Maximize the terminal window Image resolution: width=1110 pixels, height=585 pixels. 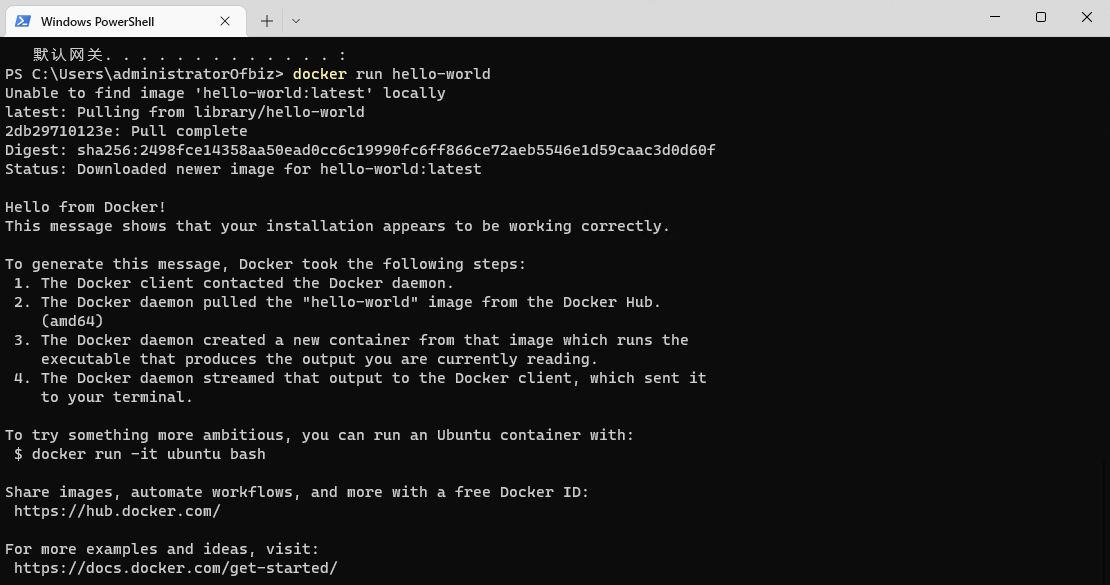[1041, 17]
